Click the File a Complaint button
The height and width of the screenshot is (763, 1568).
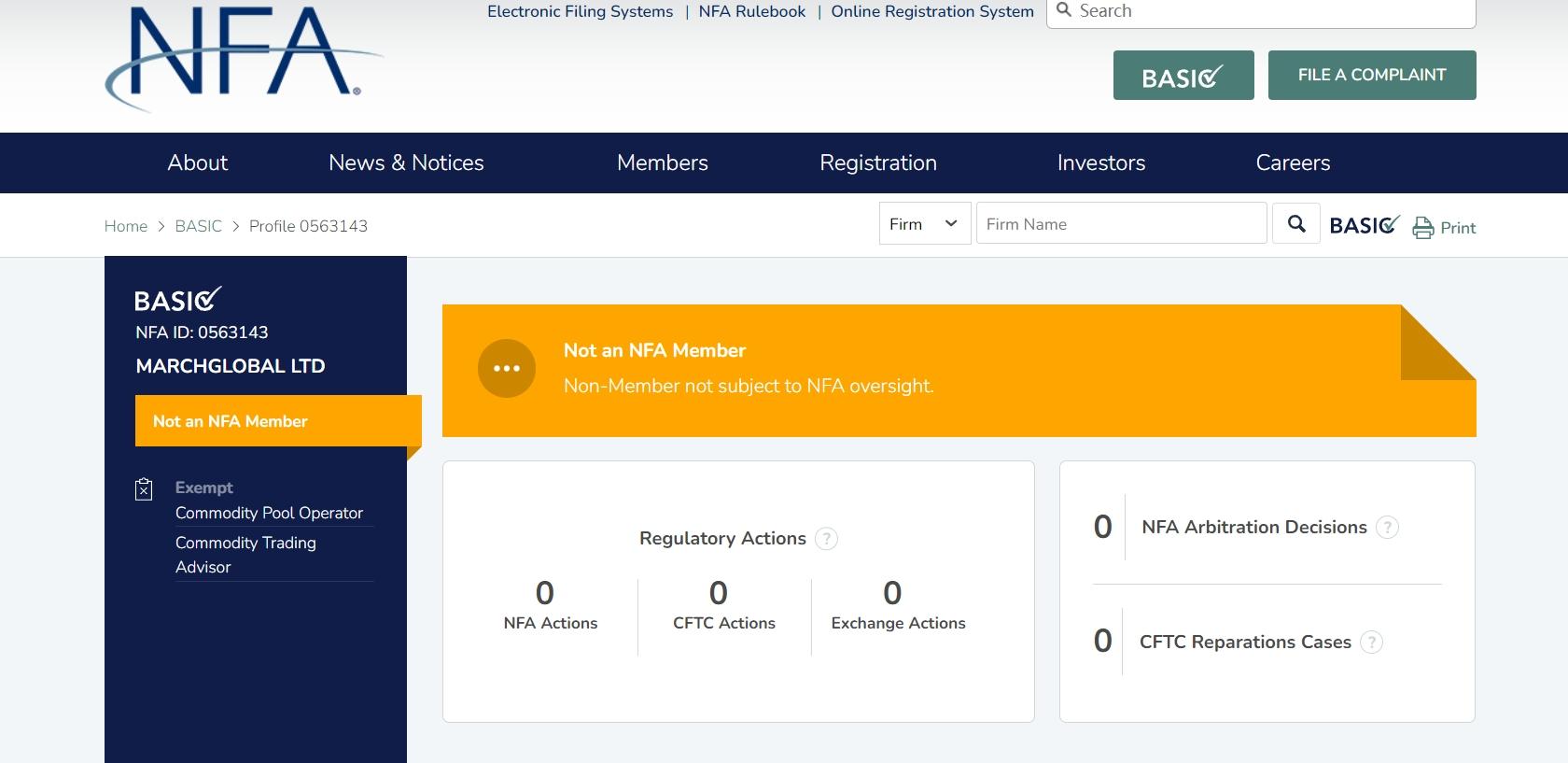coord(1372,75)
